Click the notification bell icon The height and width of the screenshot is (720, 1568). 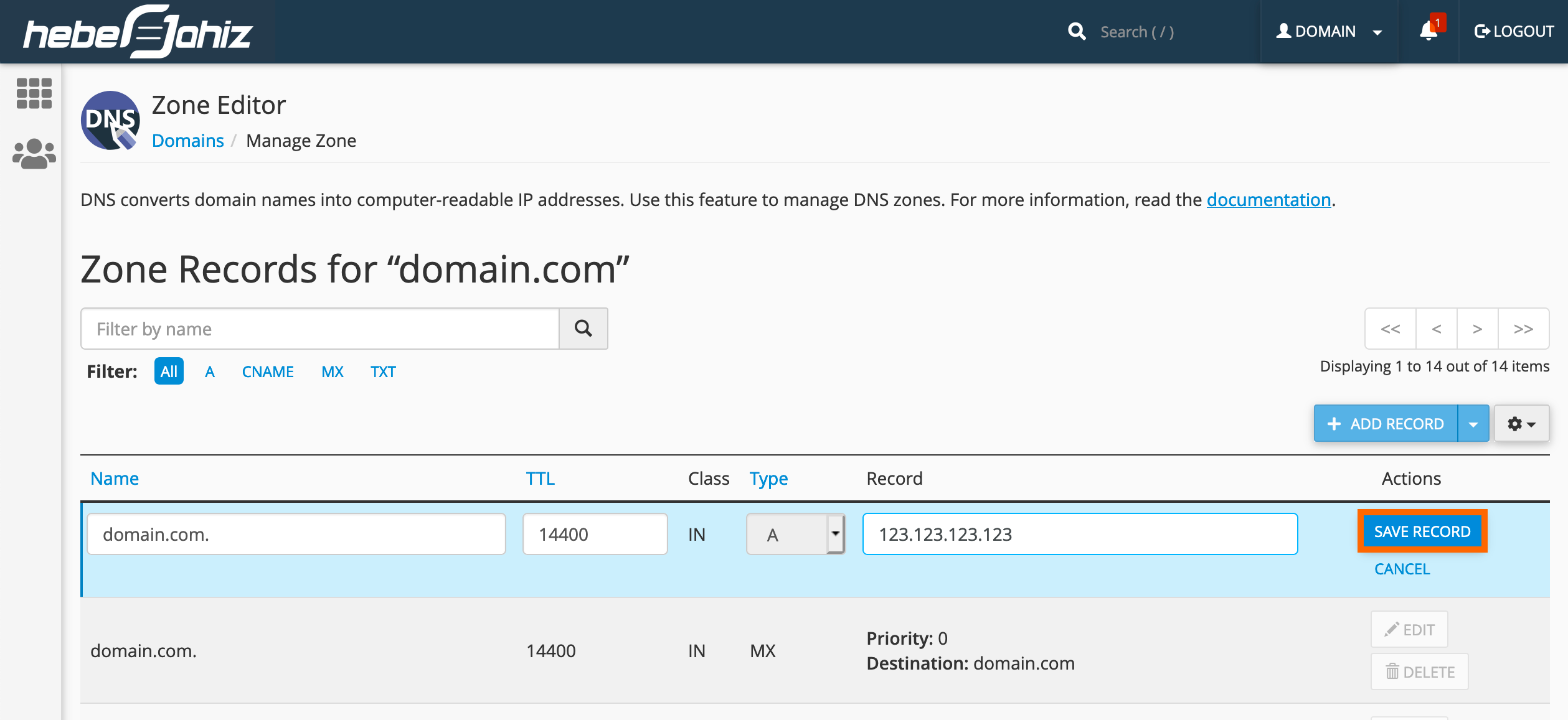coord(1430,31)
